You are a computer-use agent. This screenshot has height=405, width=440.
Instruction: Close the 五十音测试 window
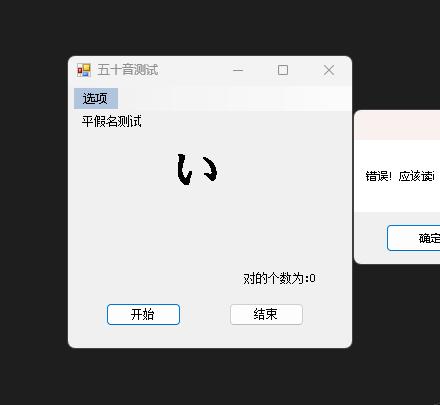point(329,70)
